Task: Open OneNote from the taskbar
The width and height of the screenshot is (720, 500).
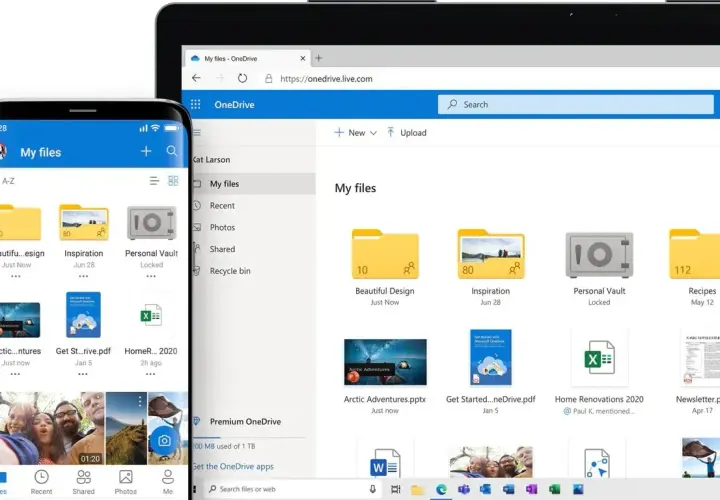Action: pos(531,489)
